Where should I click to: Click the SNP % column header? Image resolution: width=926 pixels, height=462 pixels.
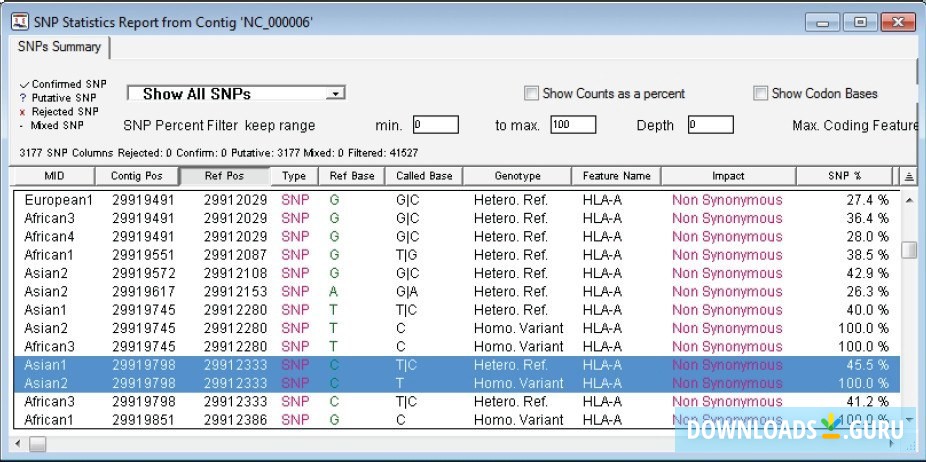[x=844, y=176]
